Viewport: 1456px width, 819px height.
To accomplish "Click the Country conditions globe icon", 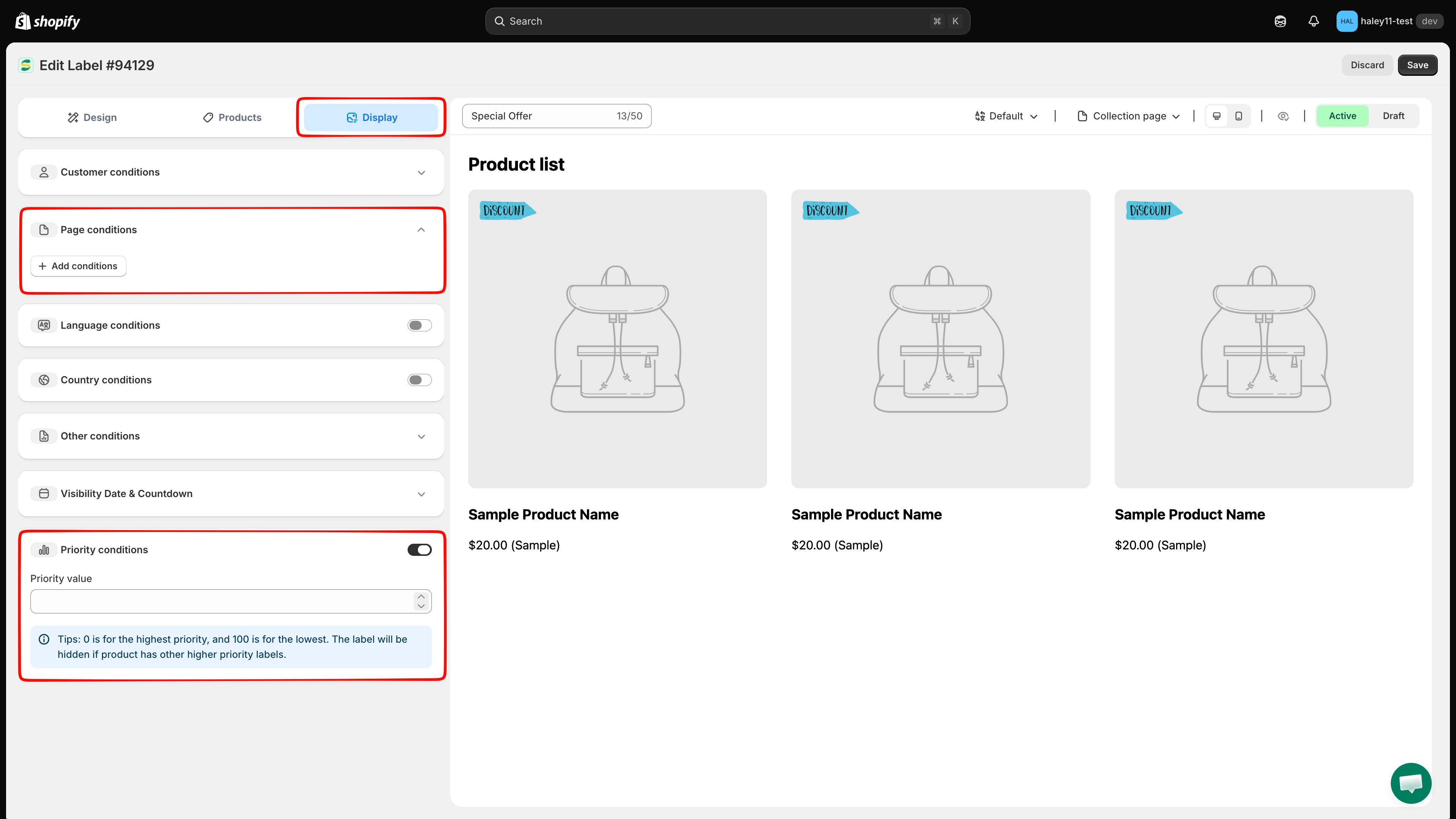I will click(x=44, y=380).
